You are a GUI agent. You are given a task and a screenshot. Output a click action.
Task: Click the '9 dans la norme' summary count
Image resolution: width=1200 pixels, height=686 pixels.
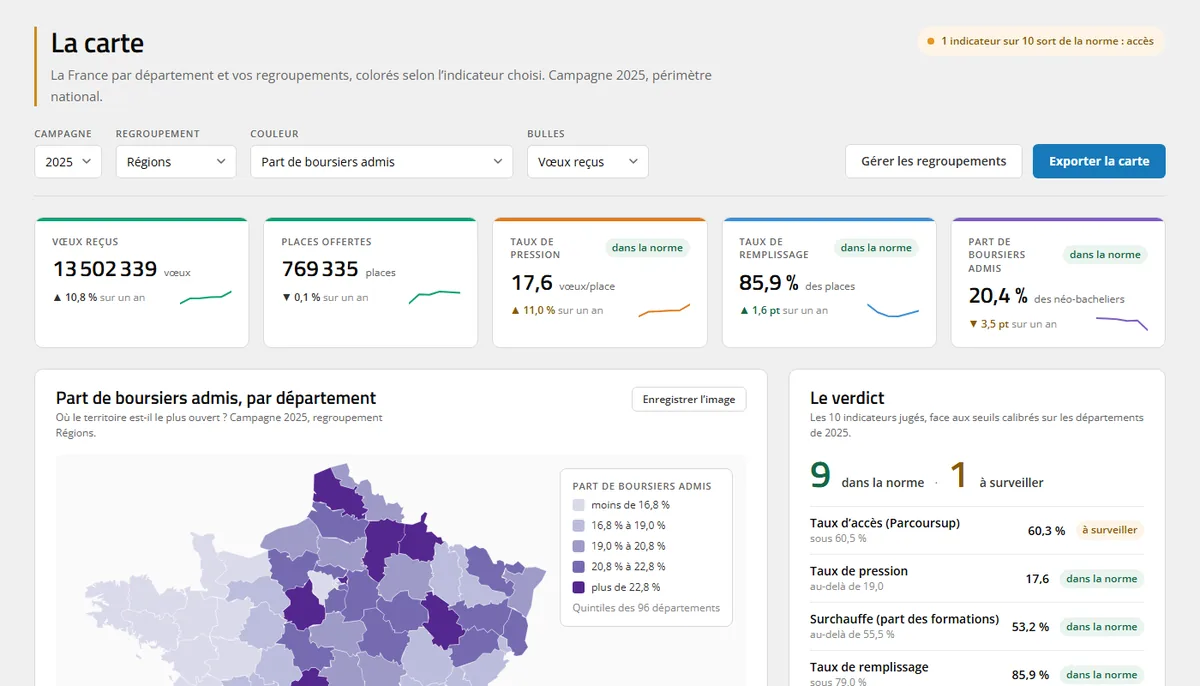click(867, 476)
